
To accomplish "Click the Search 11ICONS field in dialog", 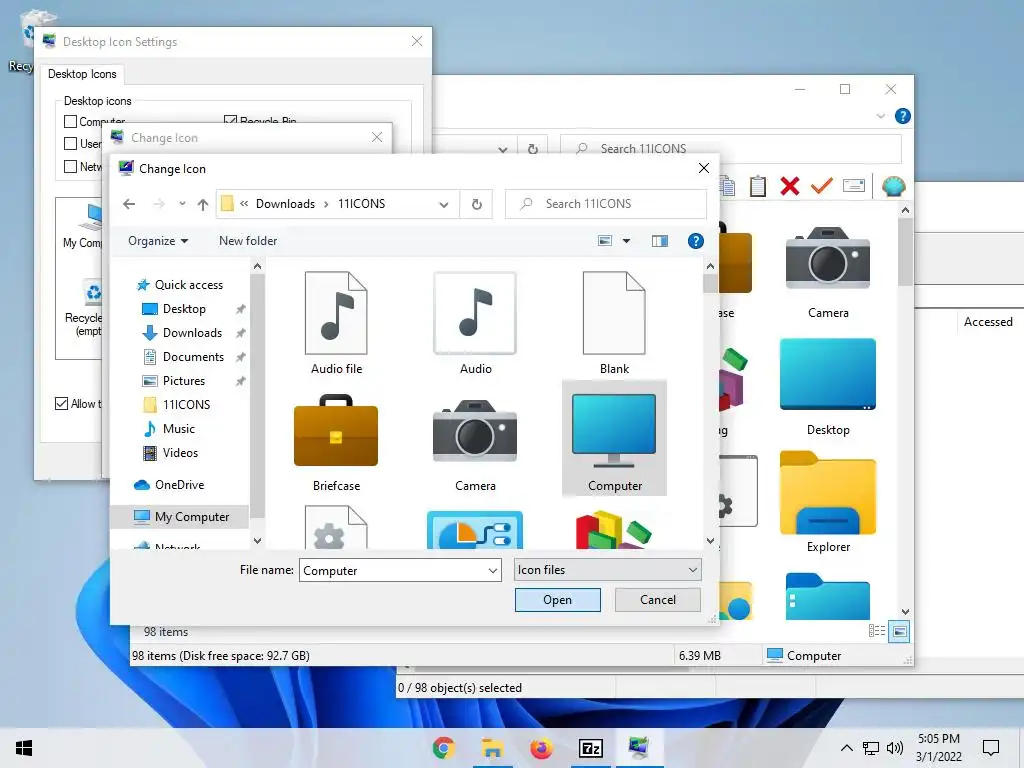I will 606,204.
